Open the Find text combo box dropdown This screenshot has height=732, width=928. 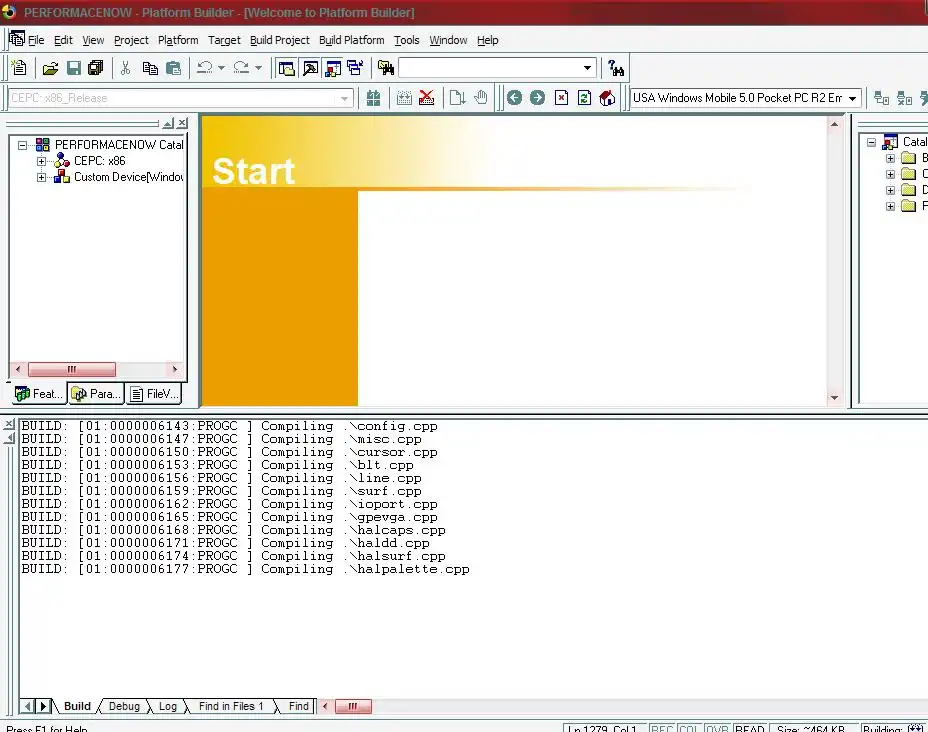(x=587, y=68)
